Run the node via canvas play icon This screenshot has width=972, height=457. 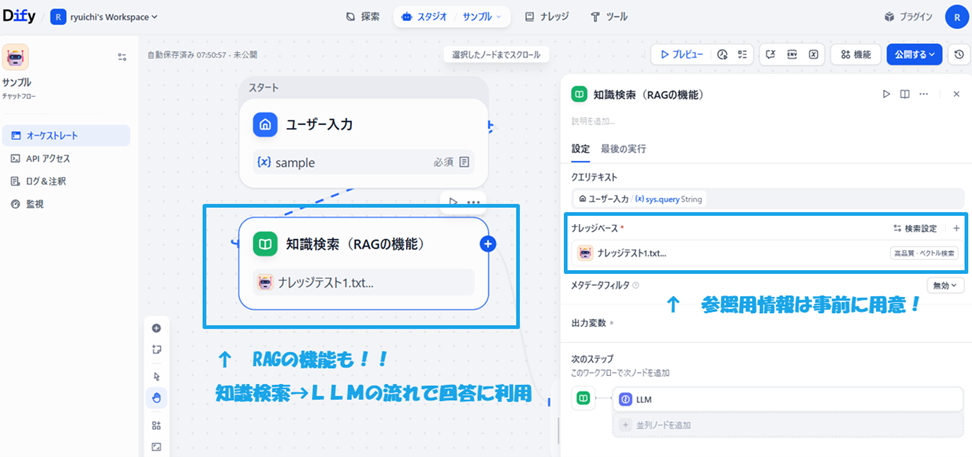click(x=453, y=202)
